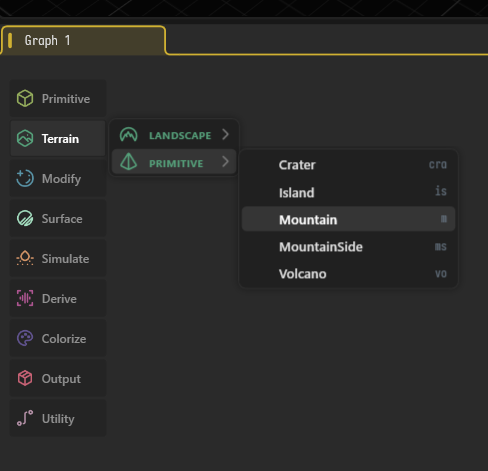Click the Output box icon

25,378
